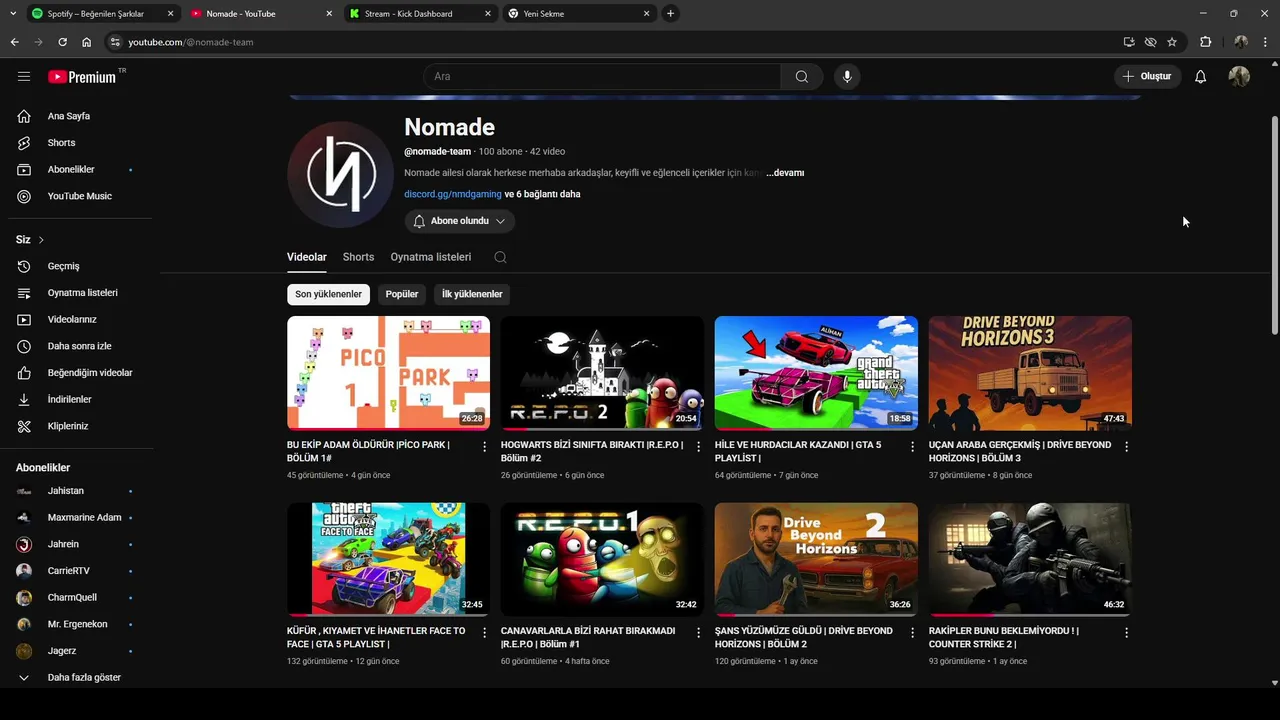Screen dimensions: 1280x720
Task: Switch to the channel Shorts tab
Action: coord(358,257)
